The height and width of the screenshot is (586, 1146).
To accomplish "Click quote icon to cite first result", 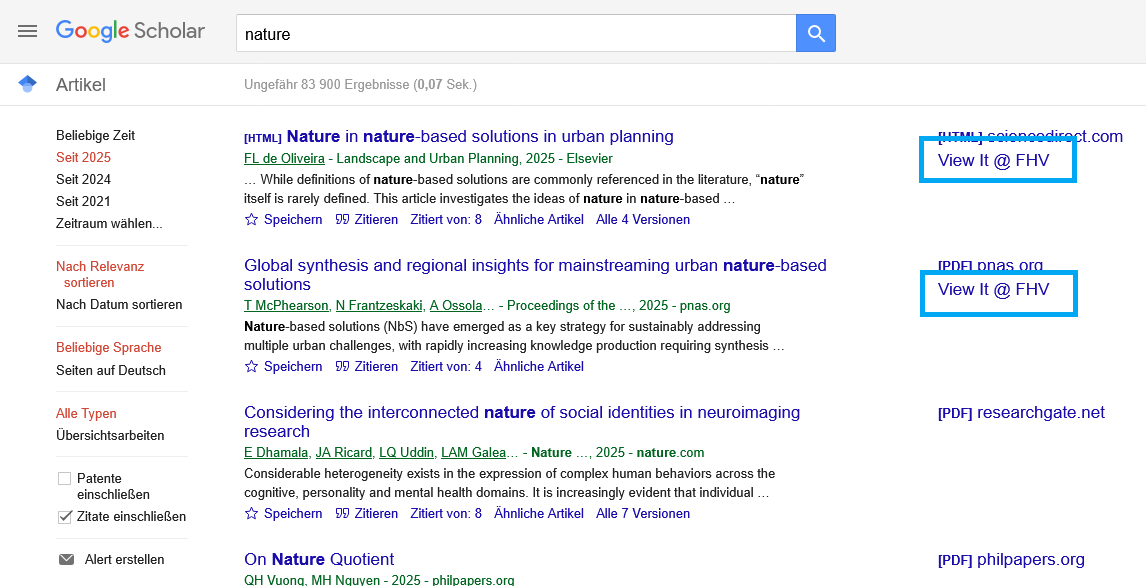I will [342, 220].
